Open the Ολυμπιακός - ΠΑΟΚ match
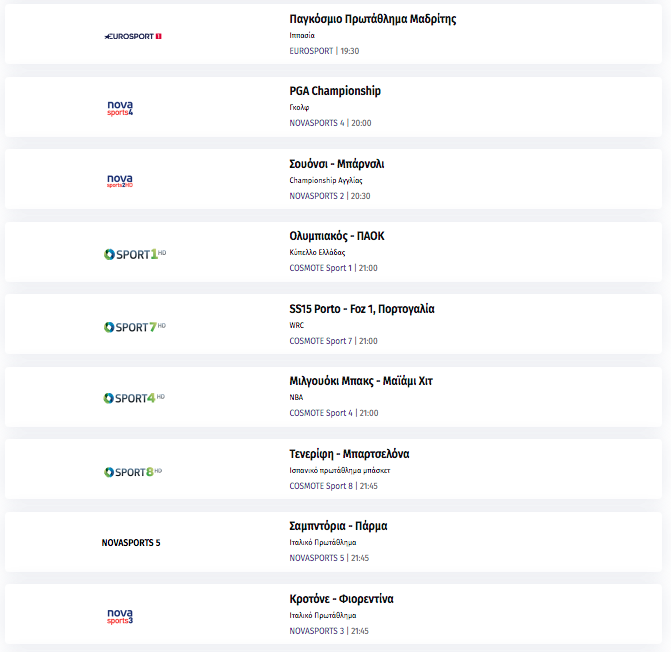Screen dimensions: 671x652 [336, 236]
